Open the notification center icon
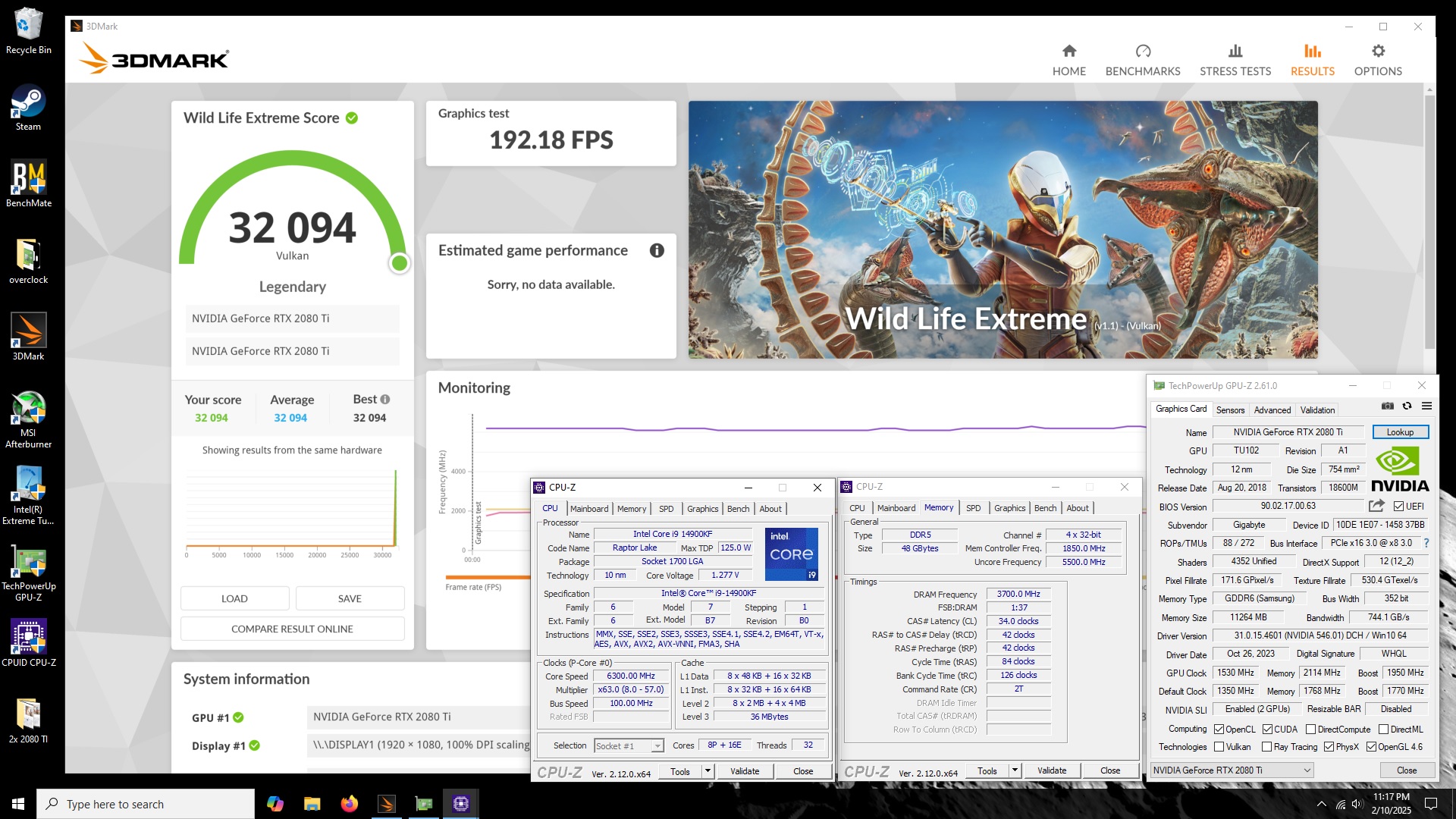Image resolution: width=1456 pixels, height=819 pixels. 1431,804
